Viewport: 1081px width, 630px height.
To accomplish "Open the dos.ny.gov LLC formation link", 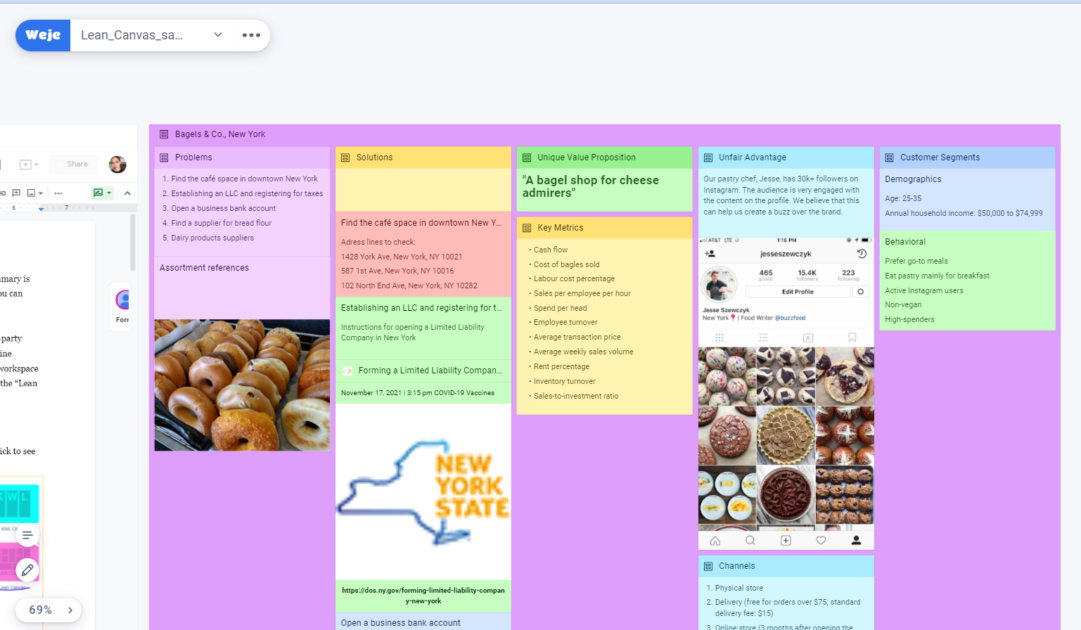I will click(421, 596).
